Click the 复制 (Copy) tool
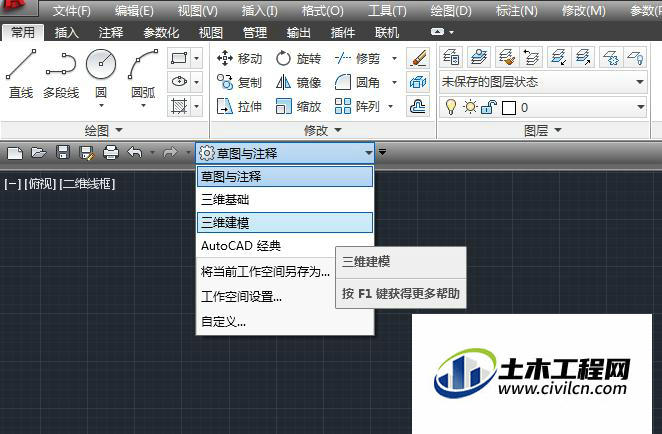This screenshot has height=434, width=662. pyautogui.click(x=239, y=82)
